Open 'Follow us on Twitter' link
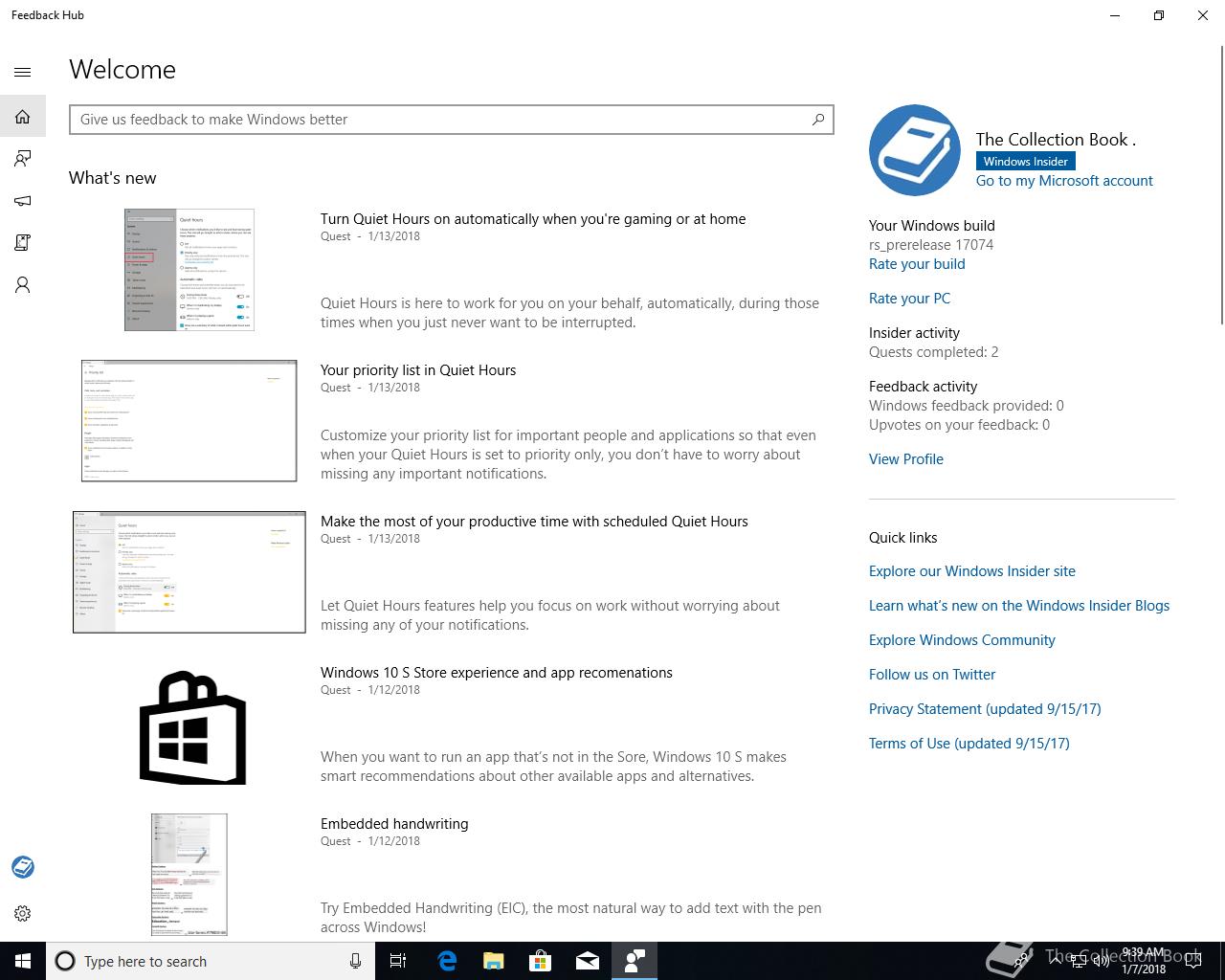1225x980 pixels. coord(932,675)
